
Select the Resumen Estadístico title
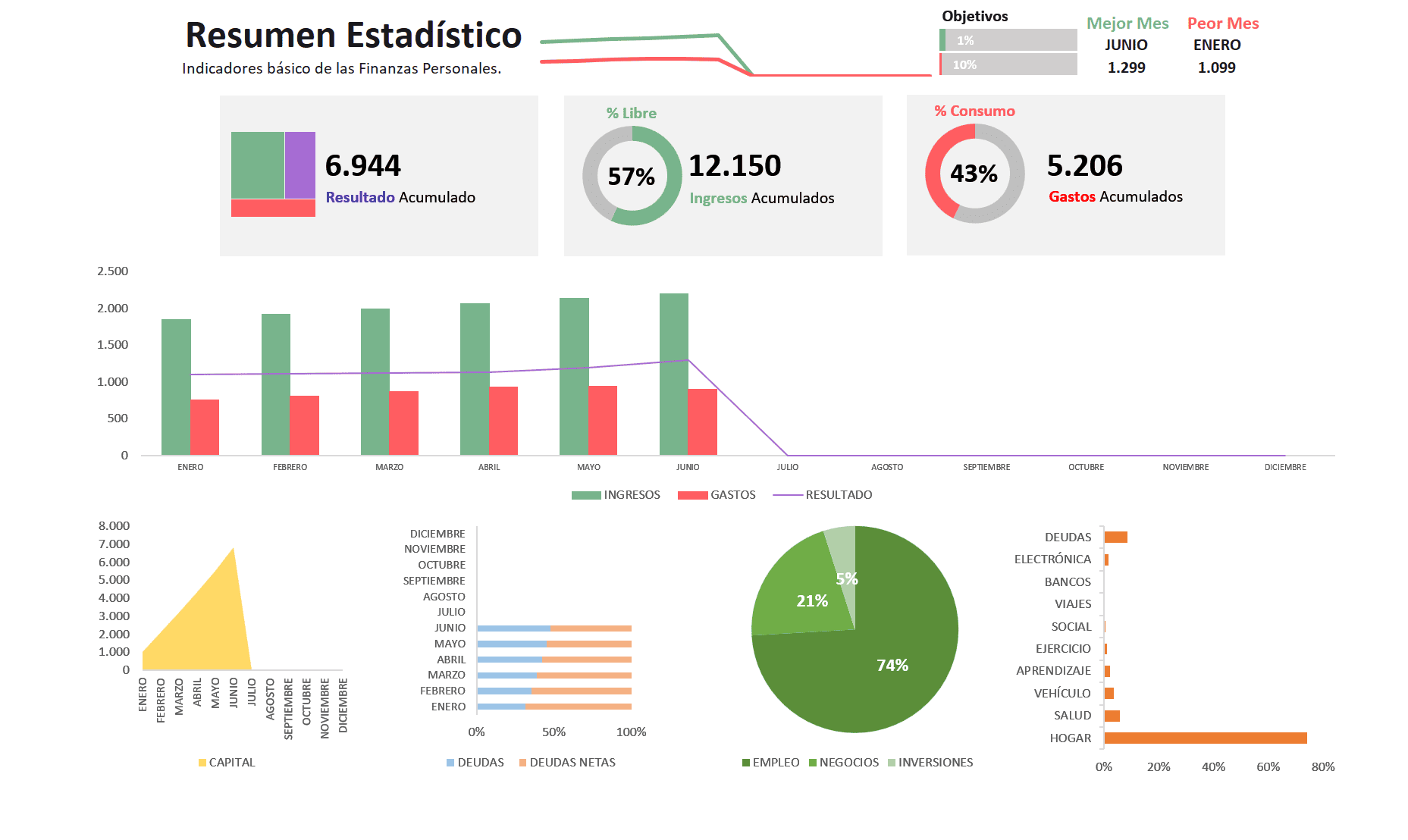point(353,36)
